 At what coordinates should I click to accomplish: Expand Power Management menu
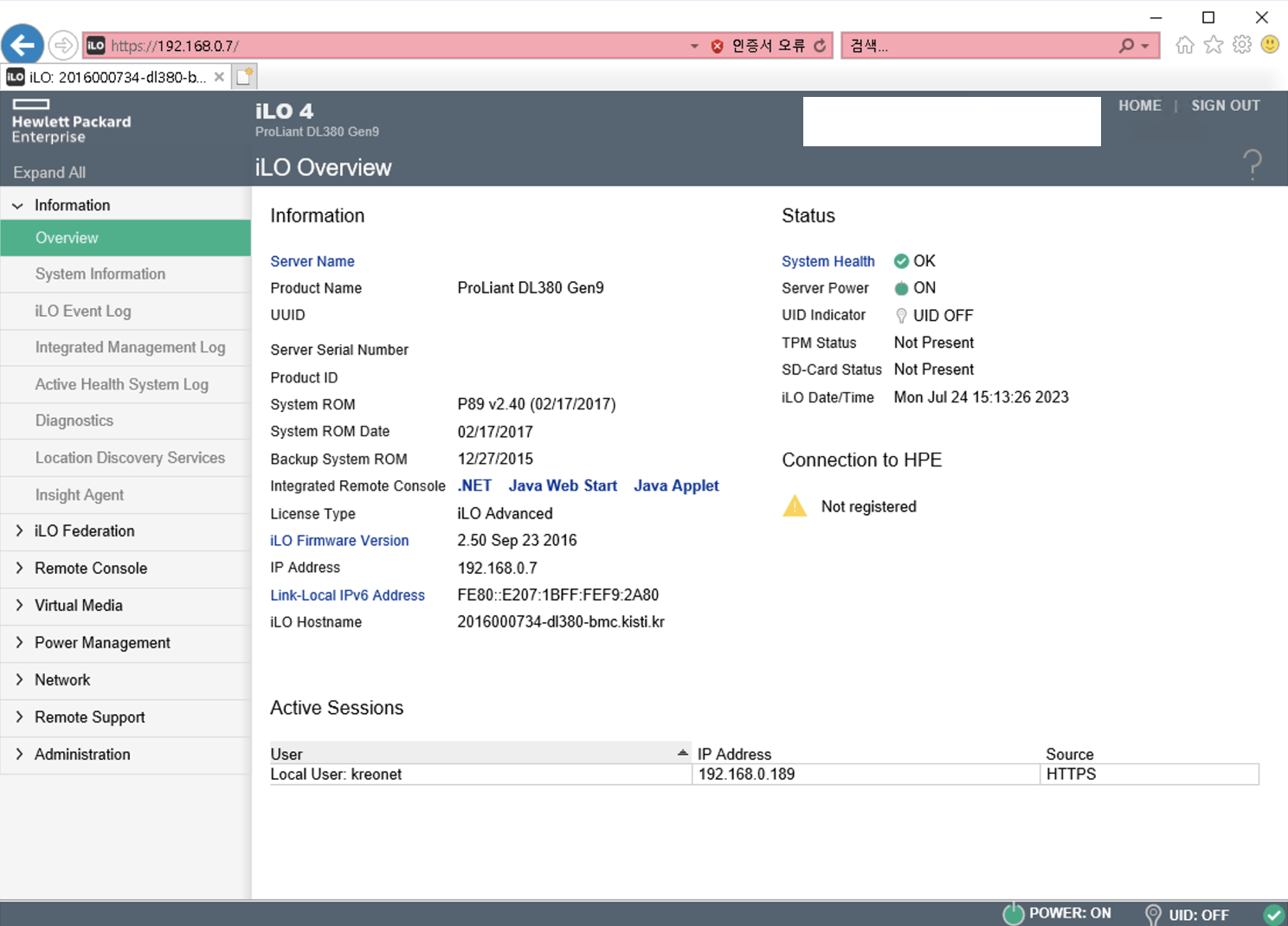19,643
